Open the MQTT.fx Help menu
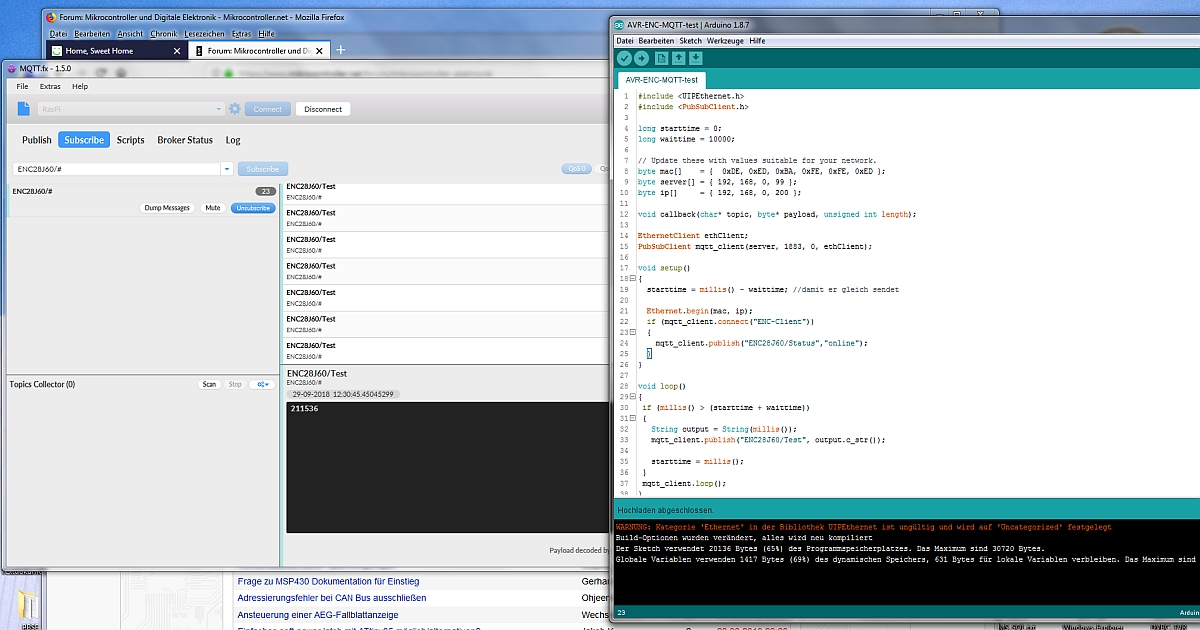 [x=80, y=87]
